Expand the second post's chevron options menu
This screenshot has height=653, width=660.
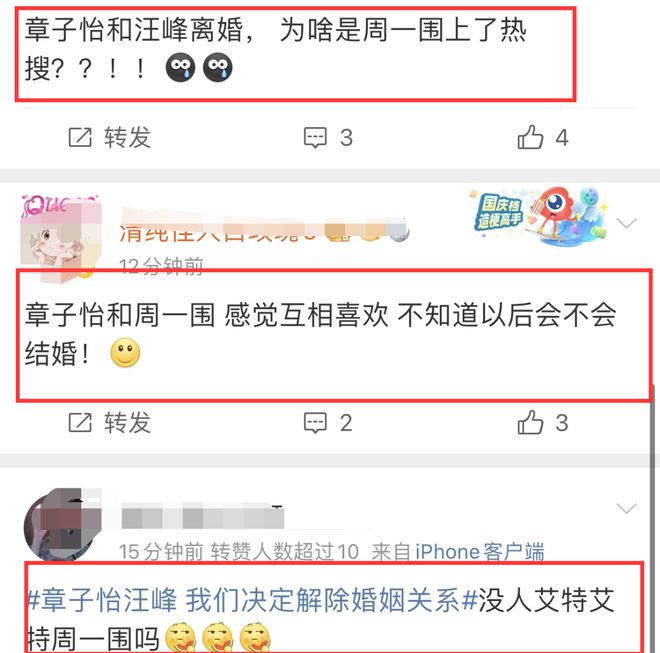(x=626, y=223)
